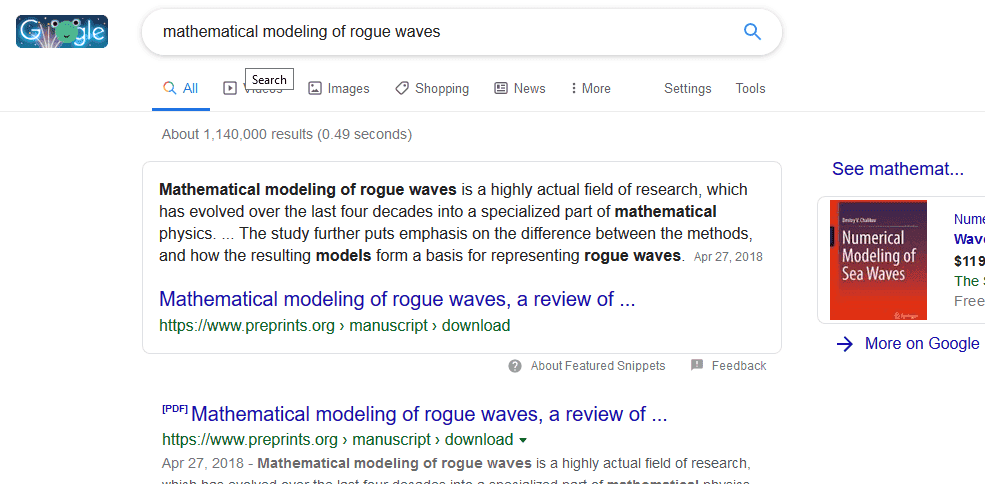The height and width of the screenshot is (484, 985).
Task: Click the News tab newspaper icon
Action: click(501, 89)
